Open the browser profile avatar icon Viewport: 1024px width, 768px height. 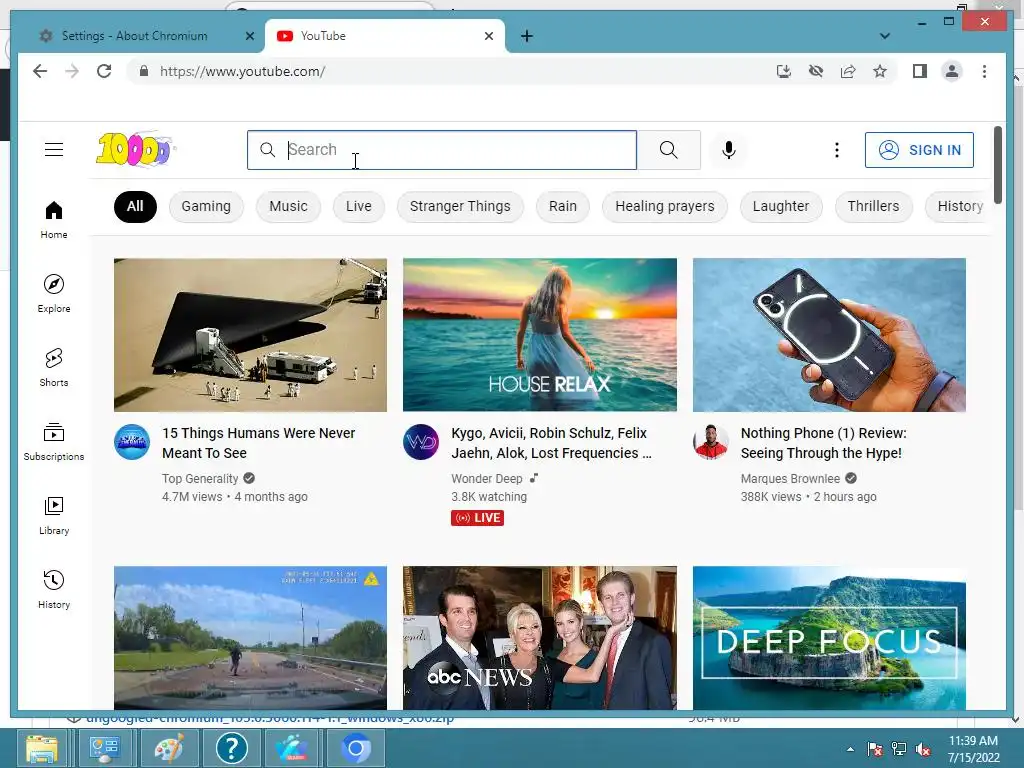click(x=952, y=71)
